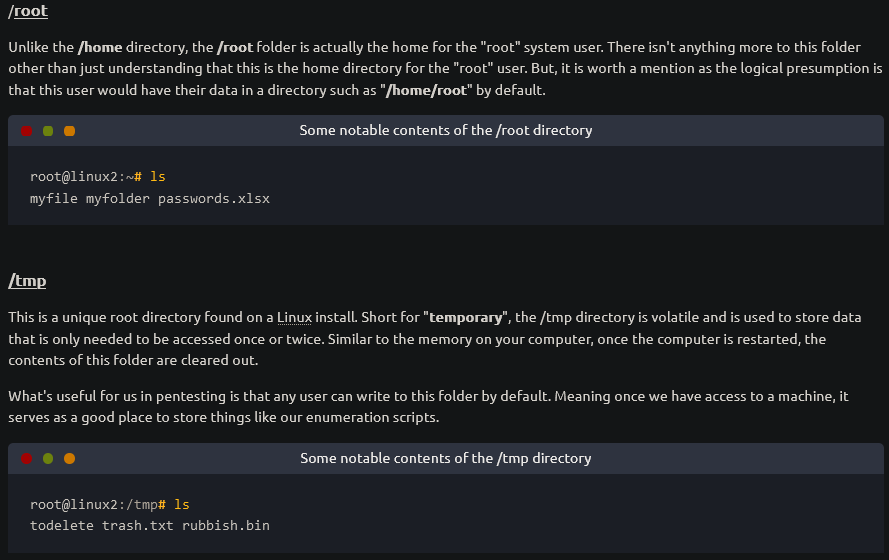This screenshot has height=560, width=889.
Task: Click the bold "/home/root" text
Action: coord(426,90)
